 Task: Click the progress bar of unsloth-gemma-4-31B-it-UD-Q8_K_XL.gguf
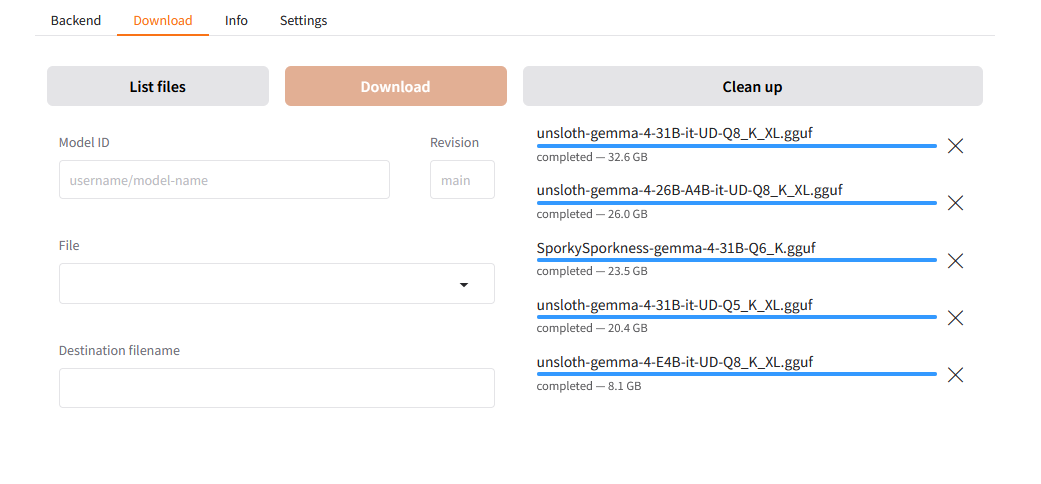[x=736, y=145]
